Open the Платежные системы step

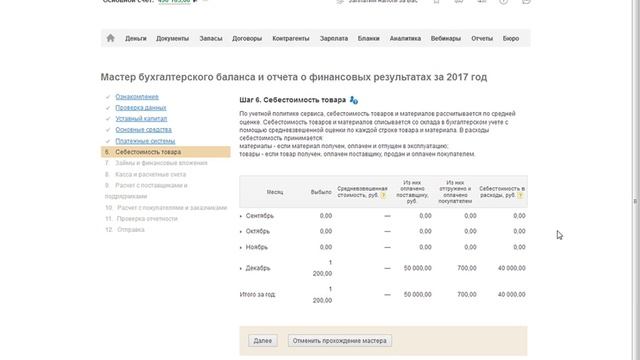pyautogui.click(x=145, y=141)
